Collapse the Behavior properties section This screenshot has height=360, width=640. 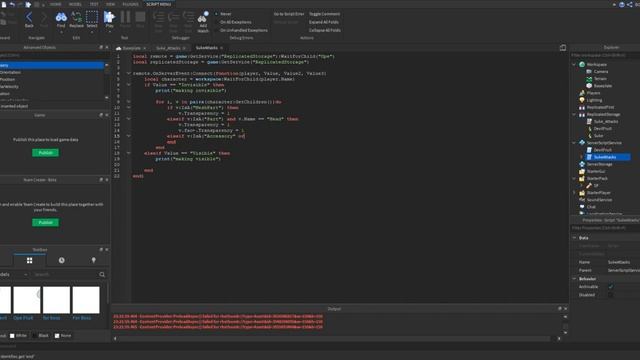pyautogui.click(x=574, y=278)
